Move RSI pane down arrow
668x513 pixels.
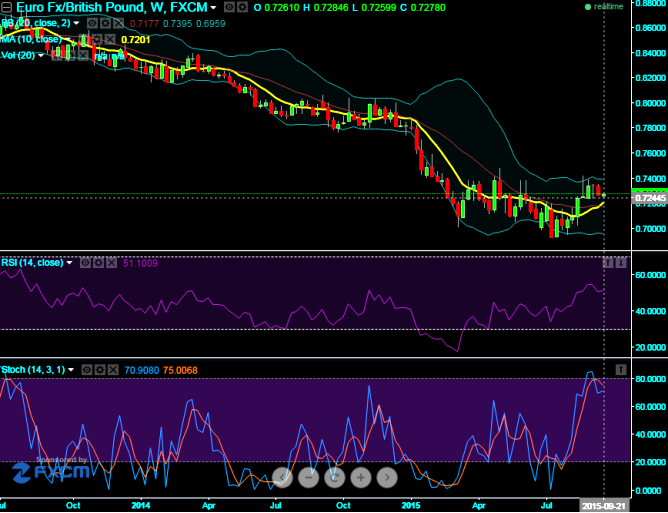[x=621, y=263]
